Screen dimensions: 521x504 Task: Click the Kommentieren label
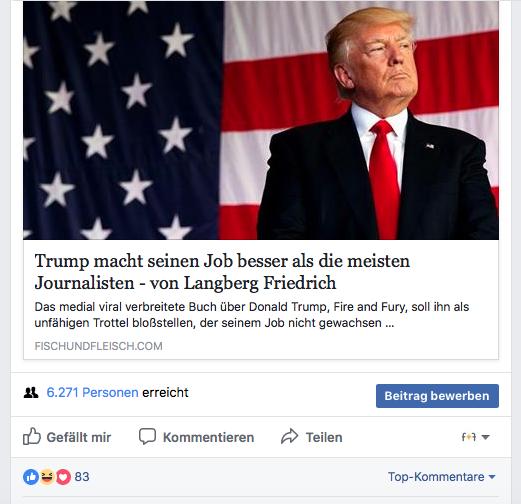208,437
